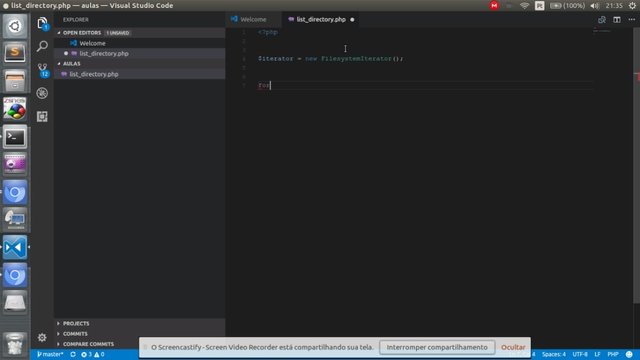The height and width of the screenshot is (360, 640).
Task: Place cursor on the <?php line
Action: [x=268, y=32]
